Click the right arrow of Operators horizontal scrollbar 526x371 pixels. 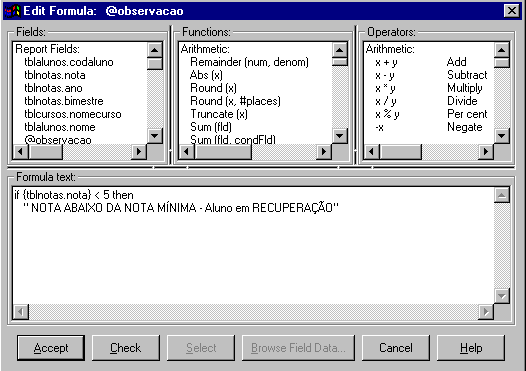pos(486,152)
